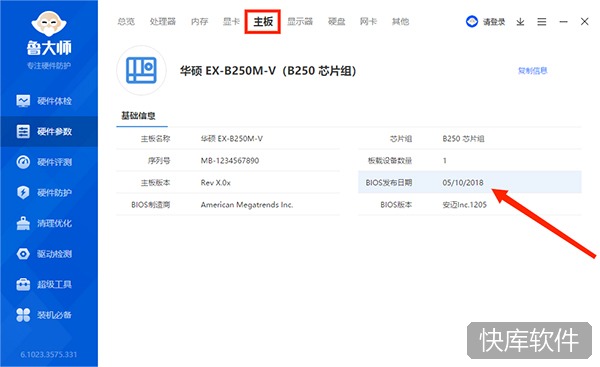Click version number 6.1023.3575.331

(x=49, y=354)
